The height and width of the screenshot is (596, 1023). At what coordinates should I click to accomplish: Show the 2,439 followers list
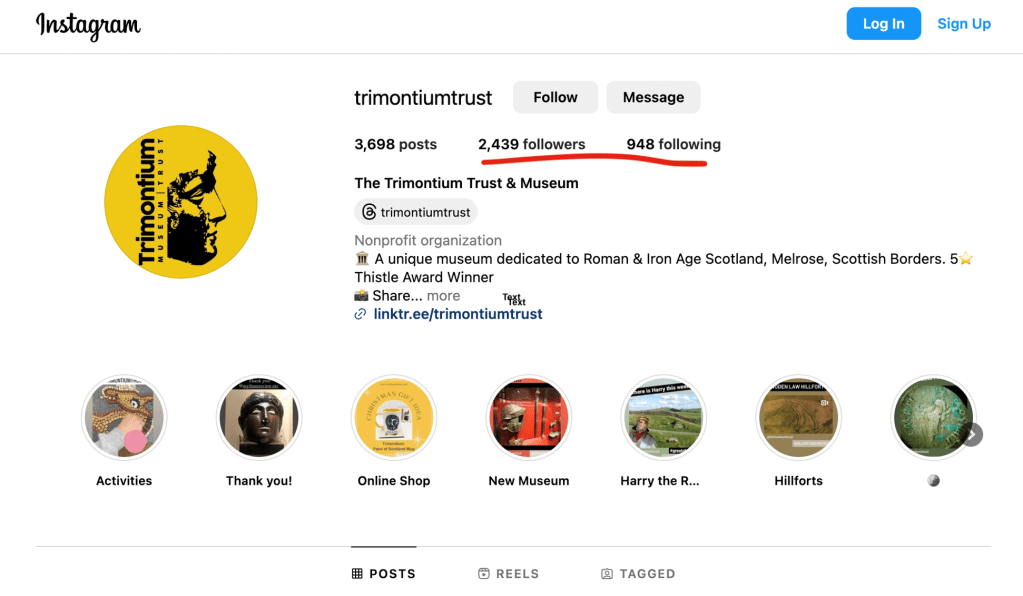(531, 144)
